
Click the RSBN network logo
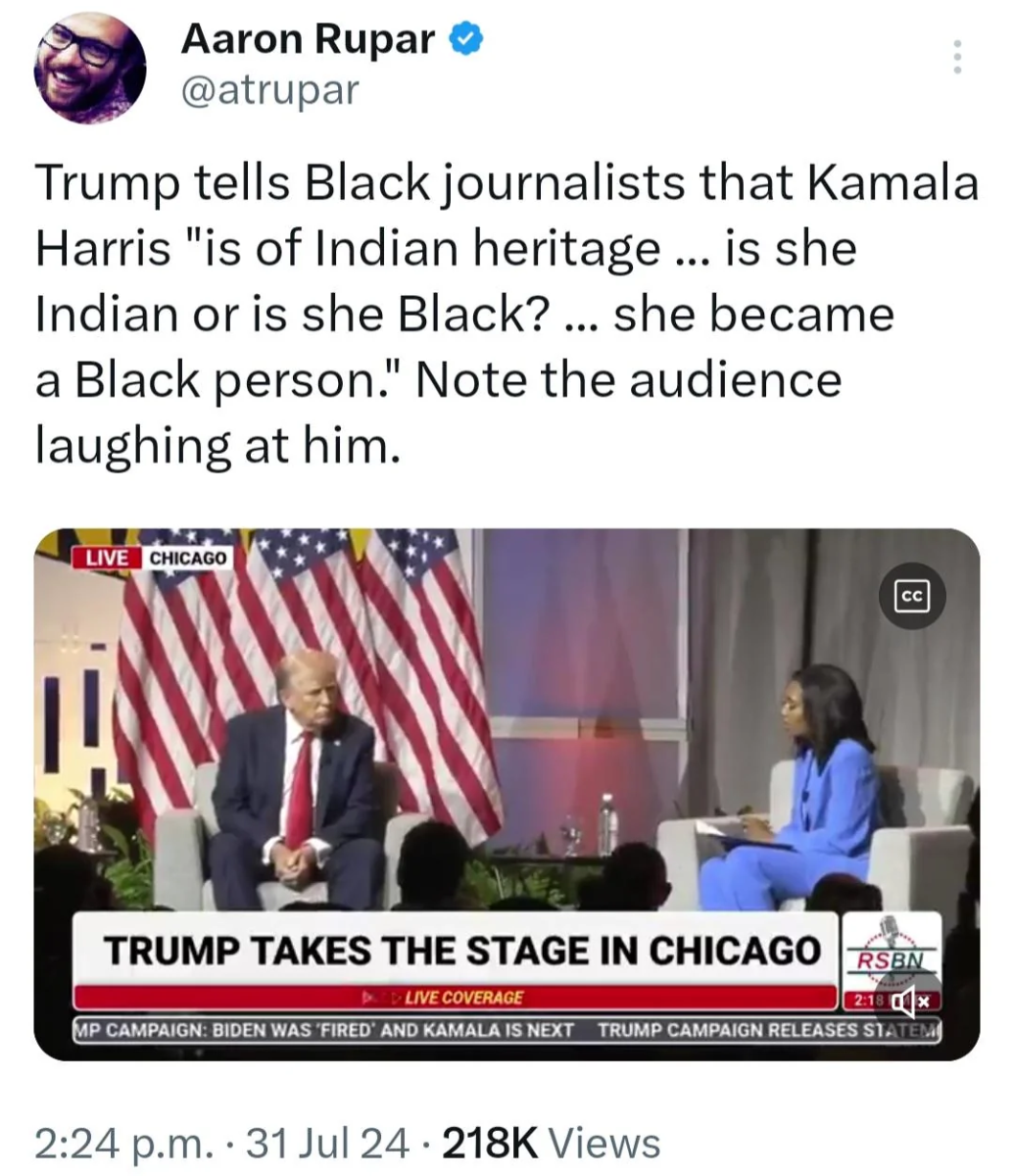892,949
